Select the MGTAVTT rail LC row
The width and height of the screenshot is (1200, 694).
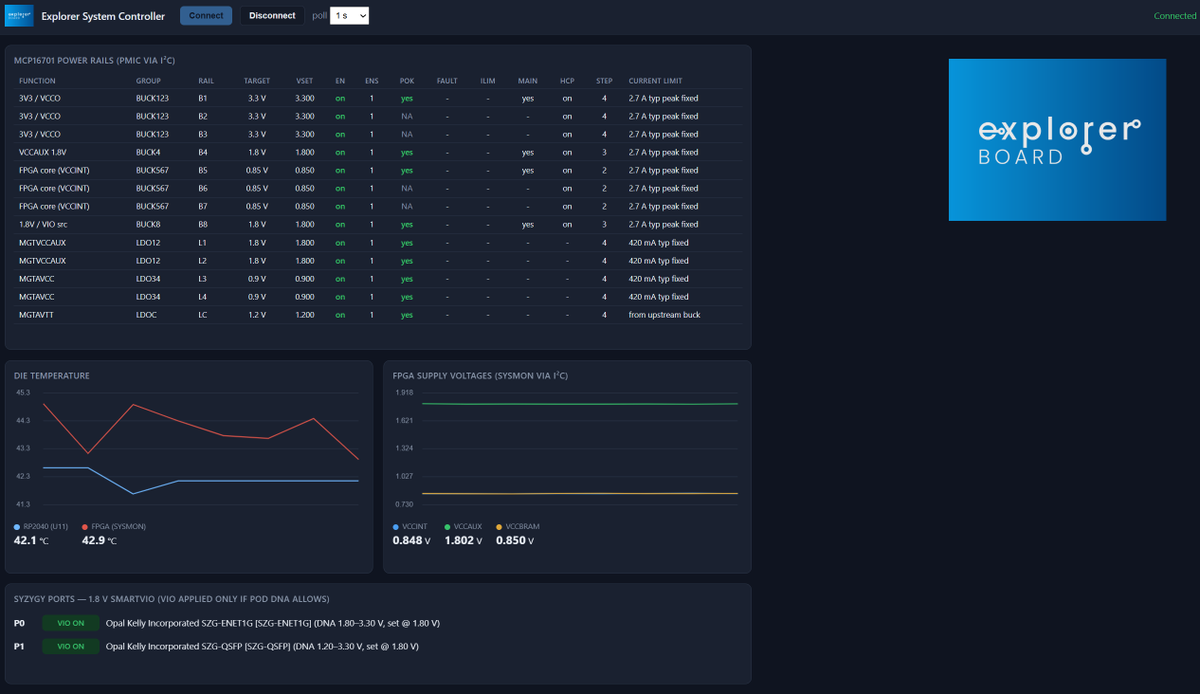click(x=380, y=315)
